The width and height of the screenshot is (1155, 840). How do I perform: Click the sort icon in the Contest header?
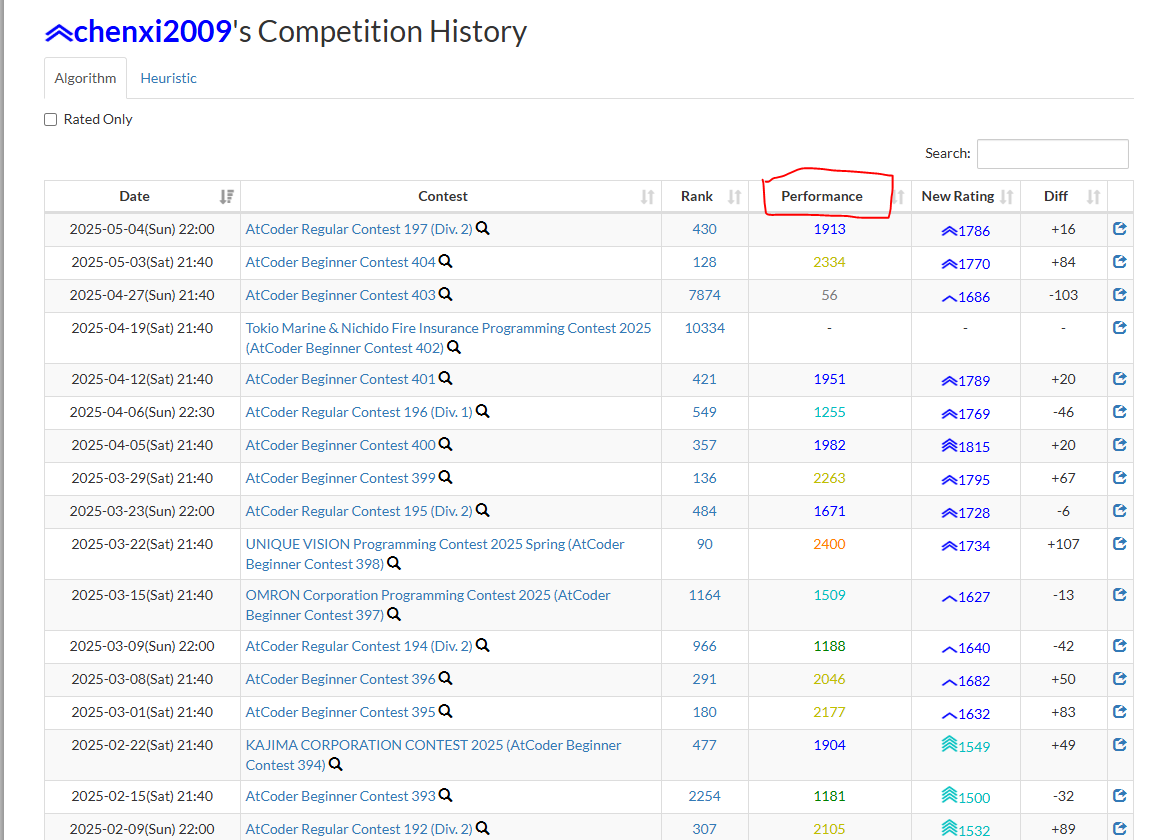(x=647, y=197)
